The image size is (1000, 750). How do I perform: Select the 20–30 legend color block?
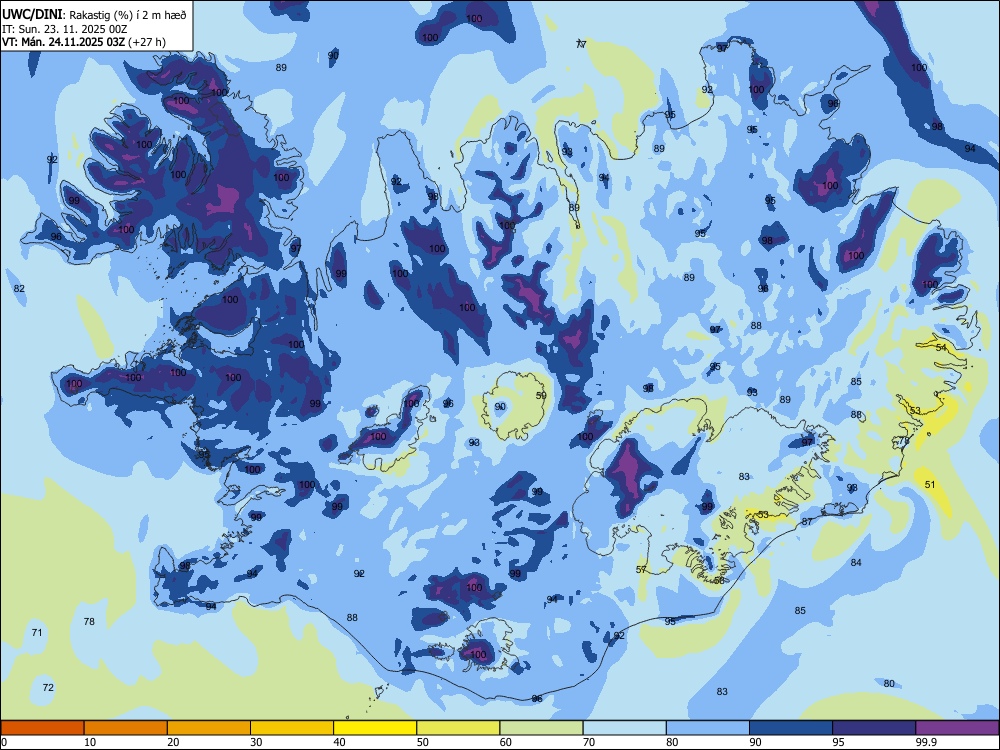click(209, 728)
